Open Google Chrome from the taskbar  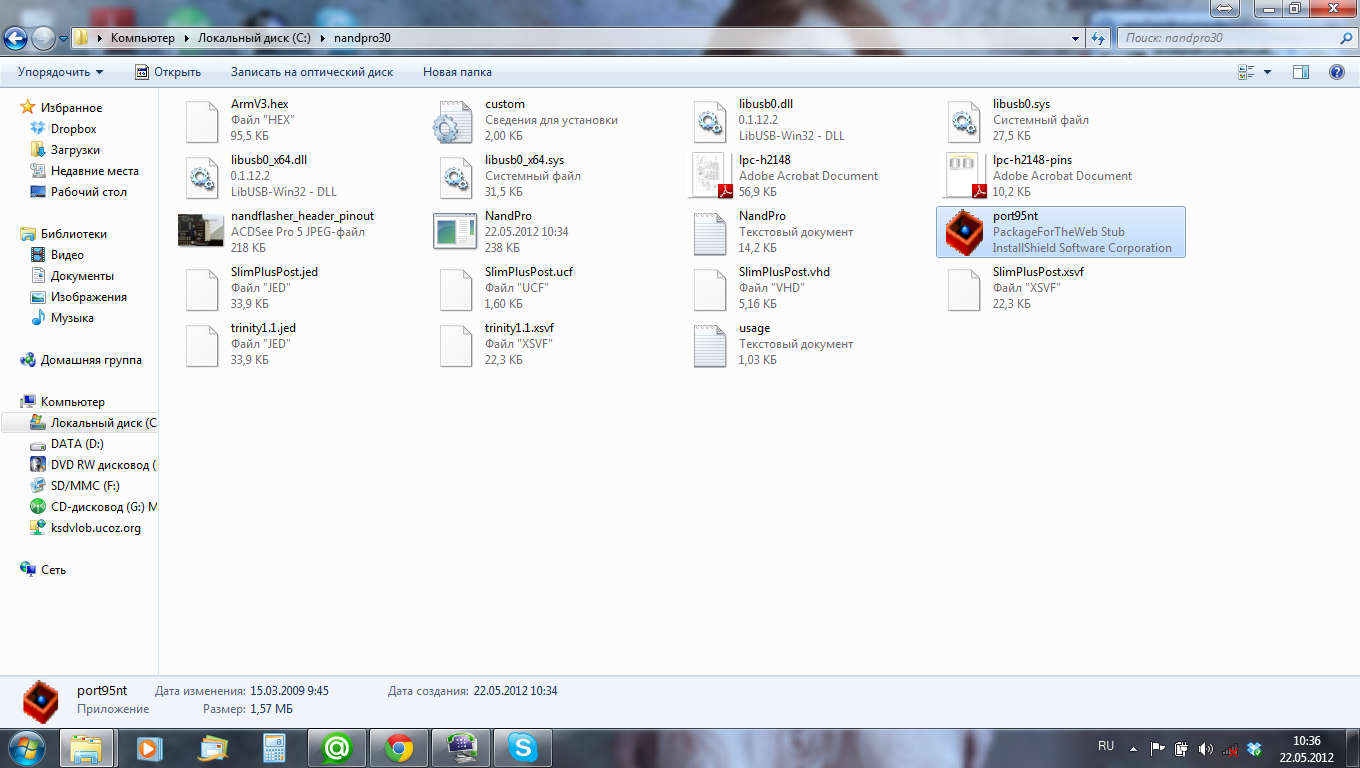click(x=399, y=747)
